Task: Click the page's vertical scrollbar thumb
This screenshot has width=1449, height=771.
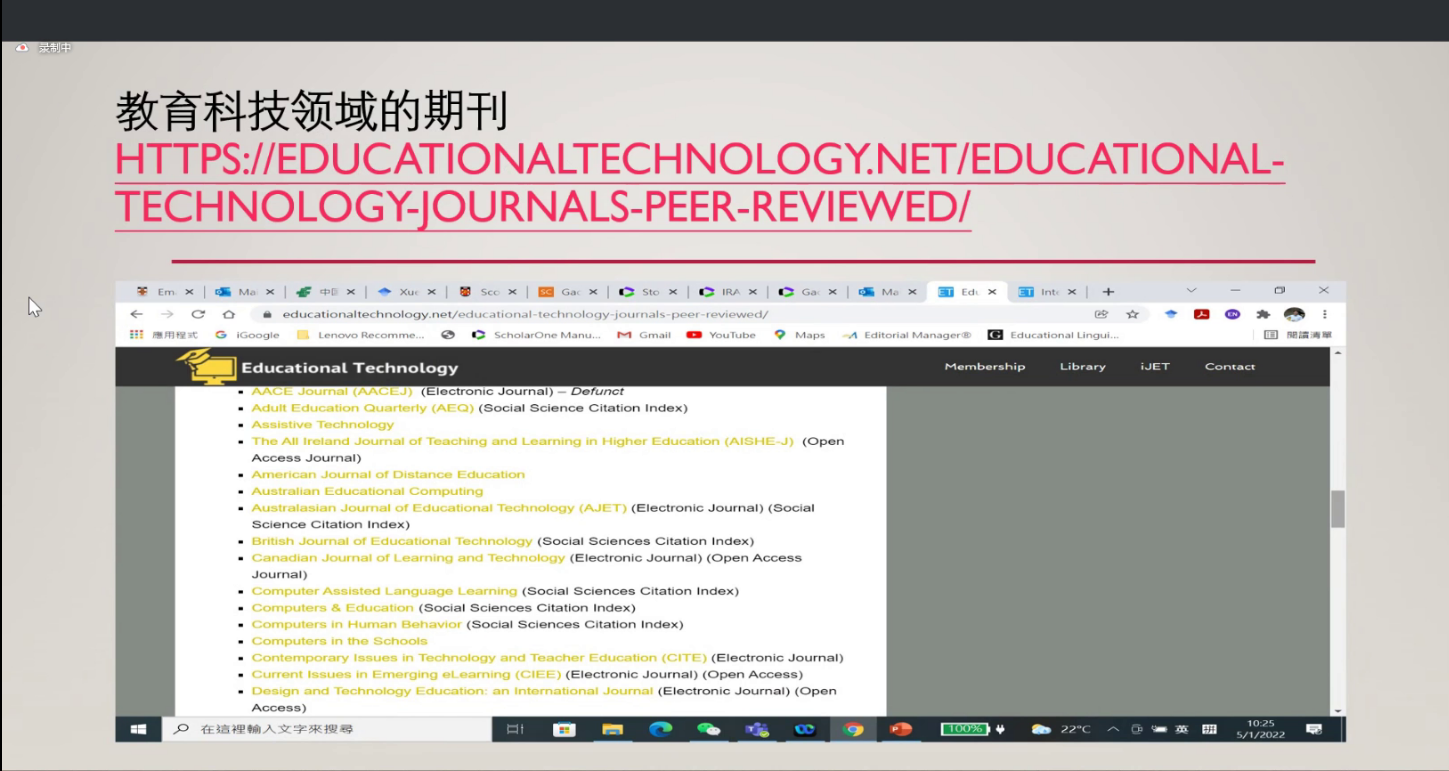Action: (x=1337, y=509)
